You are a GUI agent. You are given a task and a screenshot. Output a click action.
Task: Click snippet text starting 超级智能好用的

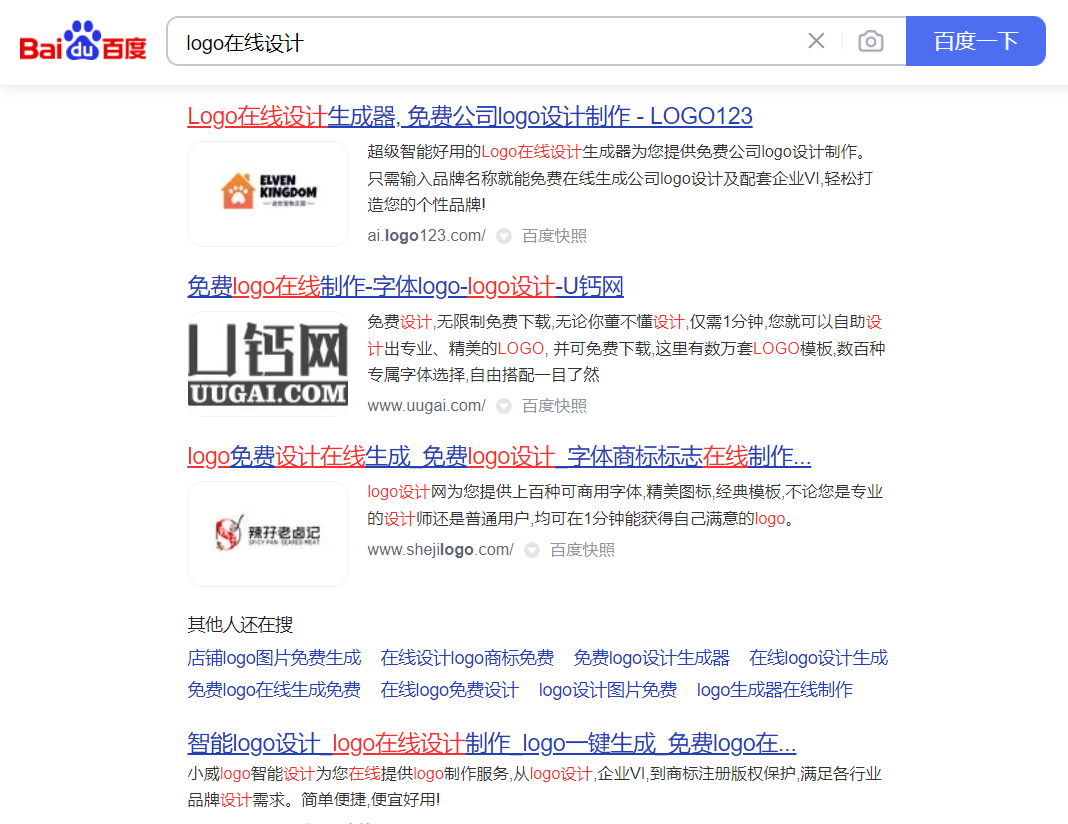point(620,178)
